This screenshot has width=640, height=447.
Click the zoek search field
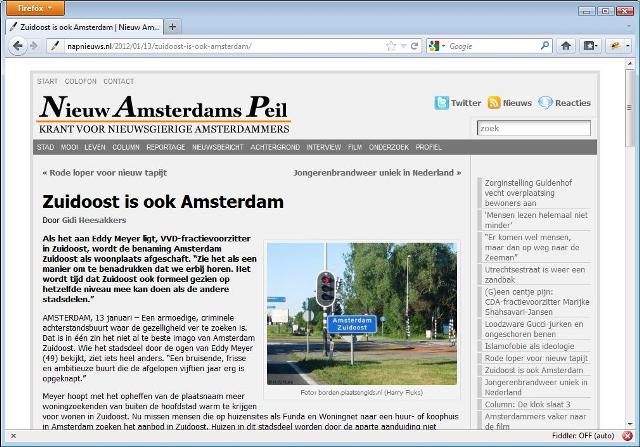pos(533,128)
